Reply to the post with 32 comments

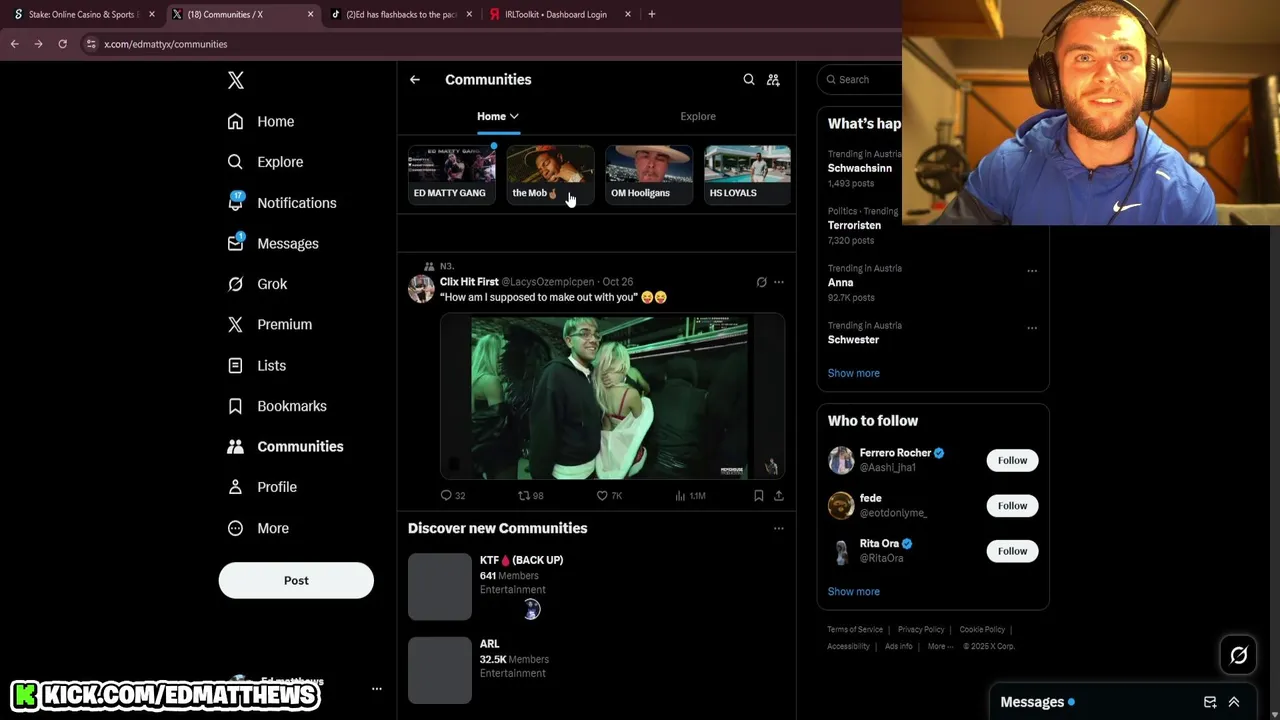click(452, 496)
